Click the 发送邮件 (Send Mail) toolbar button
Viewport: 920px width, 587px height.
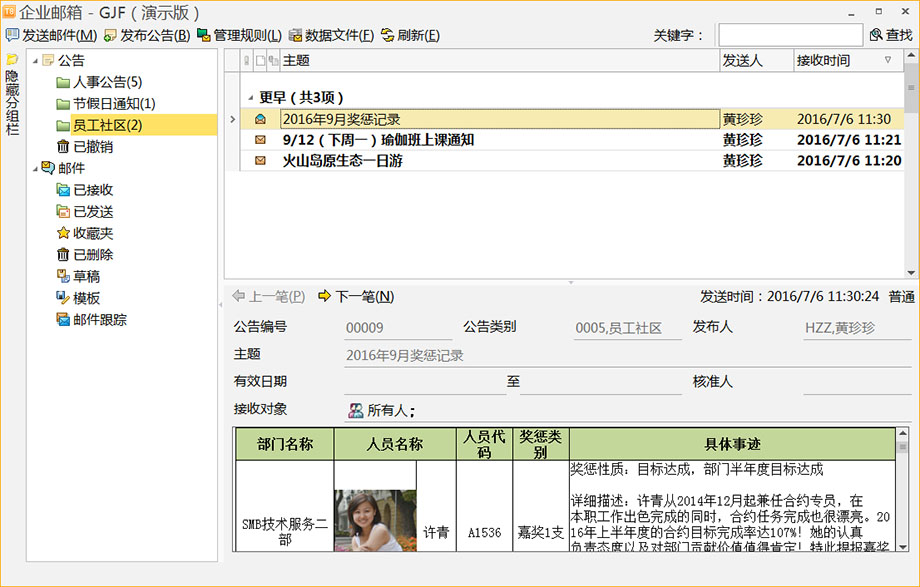tap(52, 35)
